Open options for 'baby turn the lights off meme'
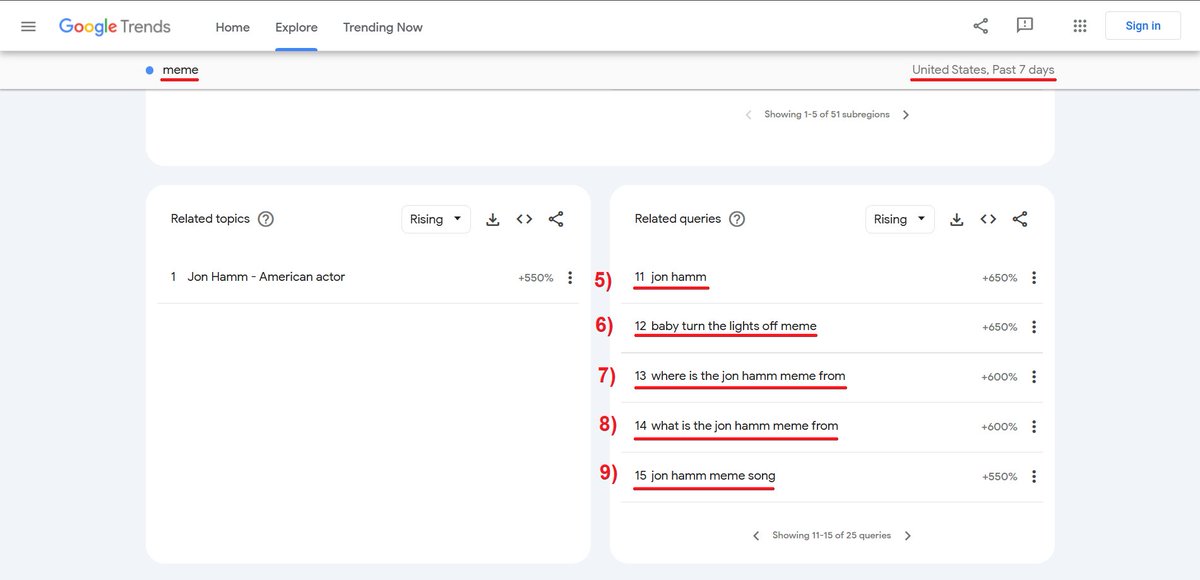Viewport: 1200px width, 580px height. pyautogui.click(x=1034, y=327)
